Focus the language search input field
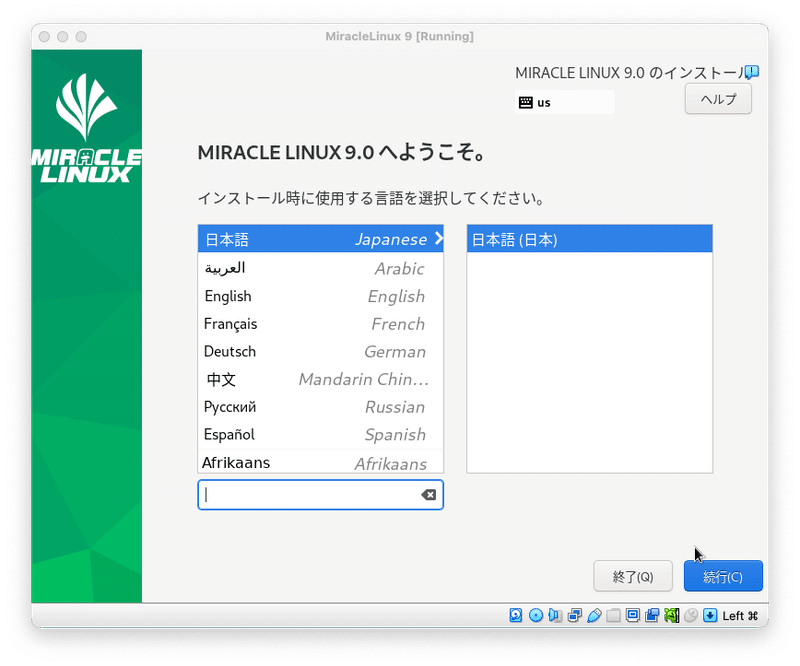800x666 pixels. tap(320, 495)
